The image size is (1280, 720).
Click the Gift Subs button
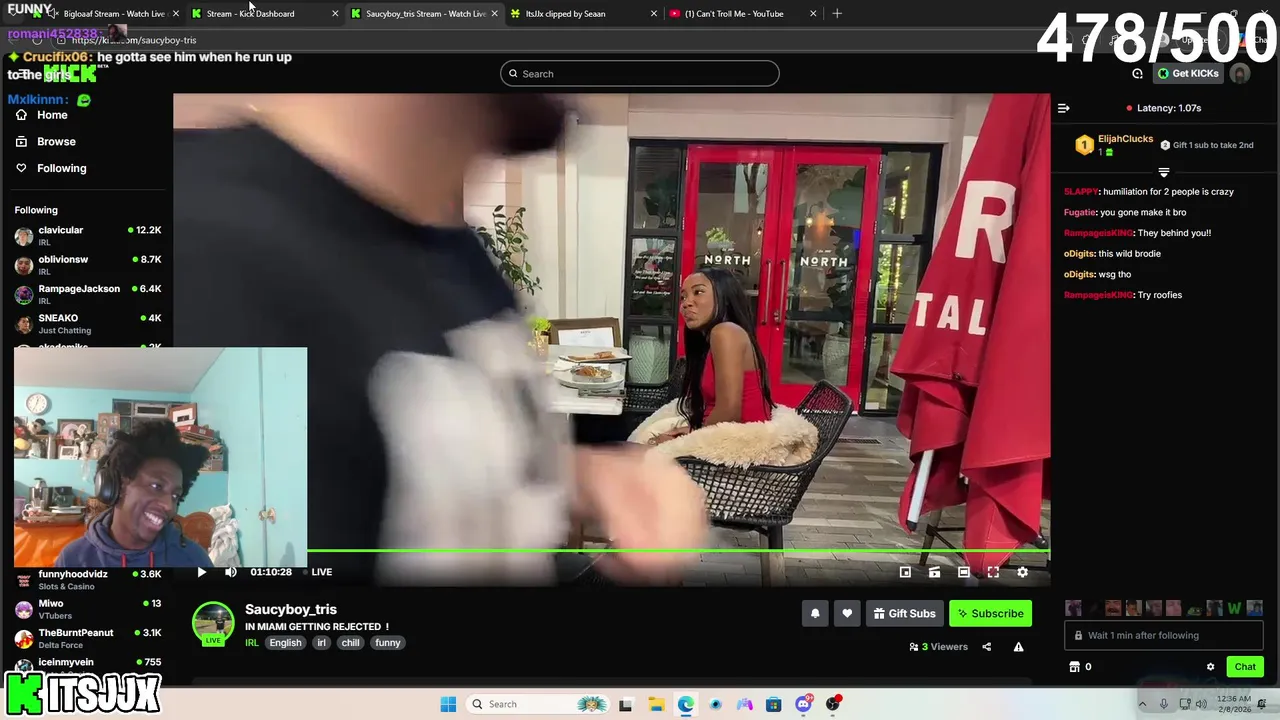click(x=904, y=613)
